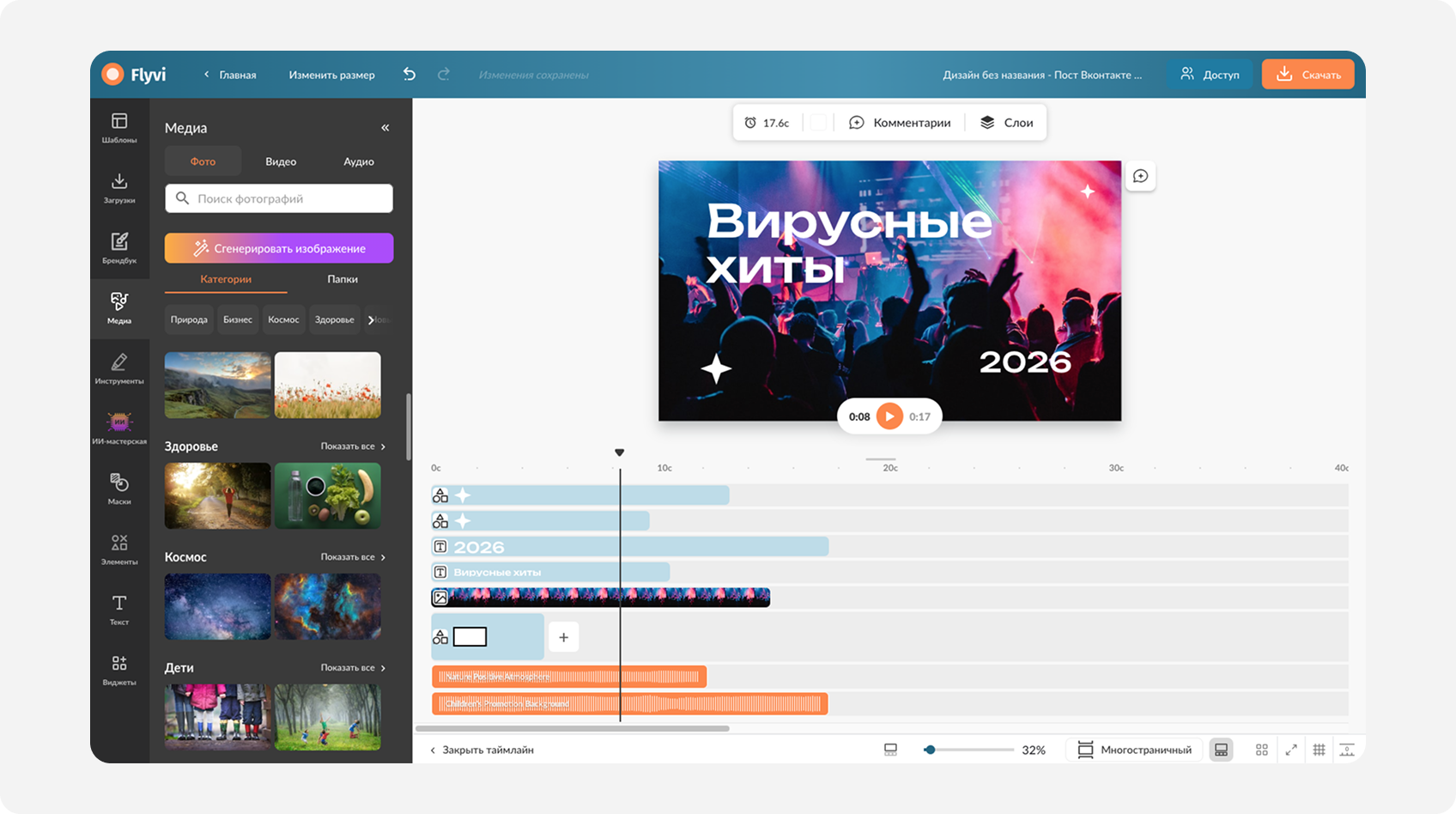Click Сгенерировать изображение button
1456x814 pixels.
279,248
